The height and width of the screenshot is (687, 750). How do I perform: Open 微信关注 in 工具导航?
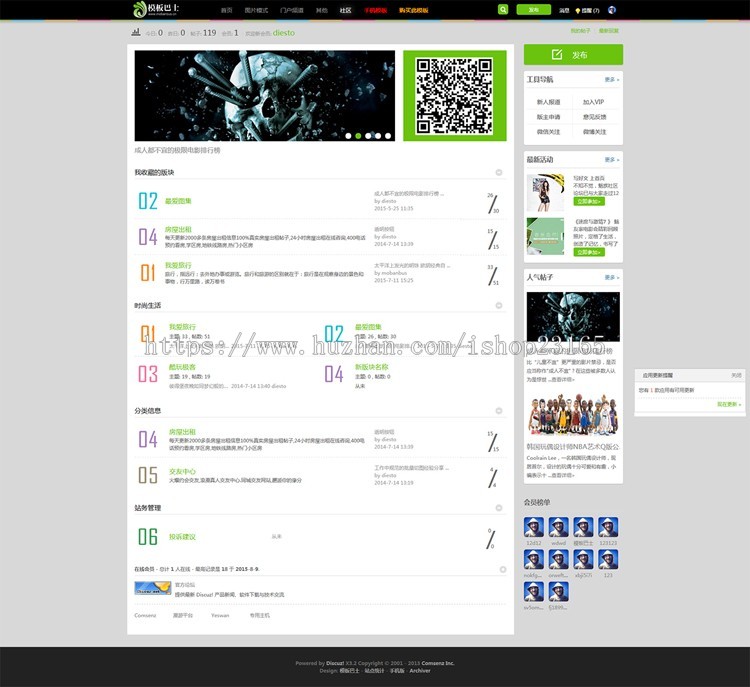point(548,132)
